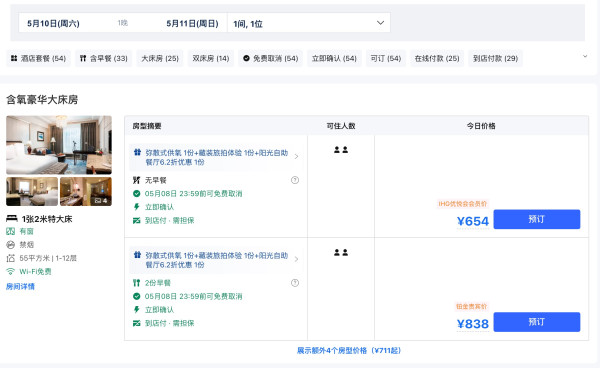600x368 pixels.
Task: Expand package chevron in the ¥654 row
Action: click(x=297, y=156)
